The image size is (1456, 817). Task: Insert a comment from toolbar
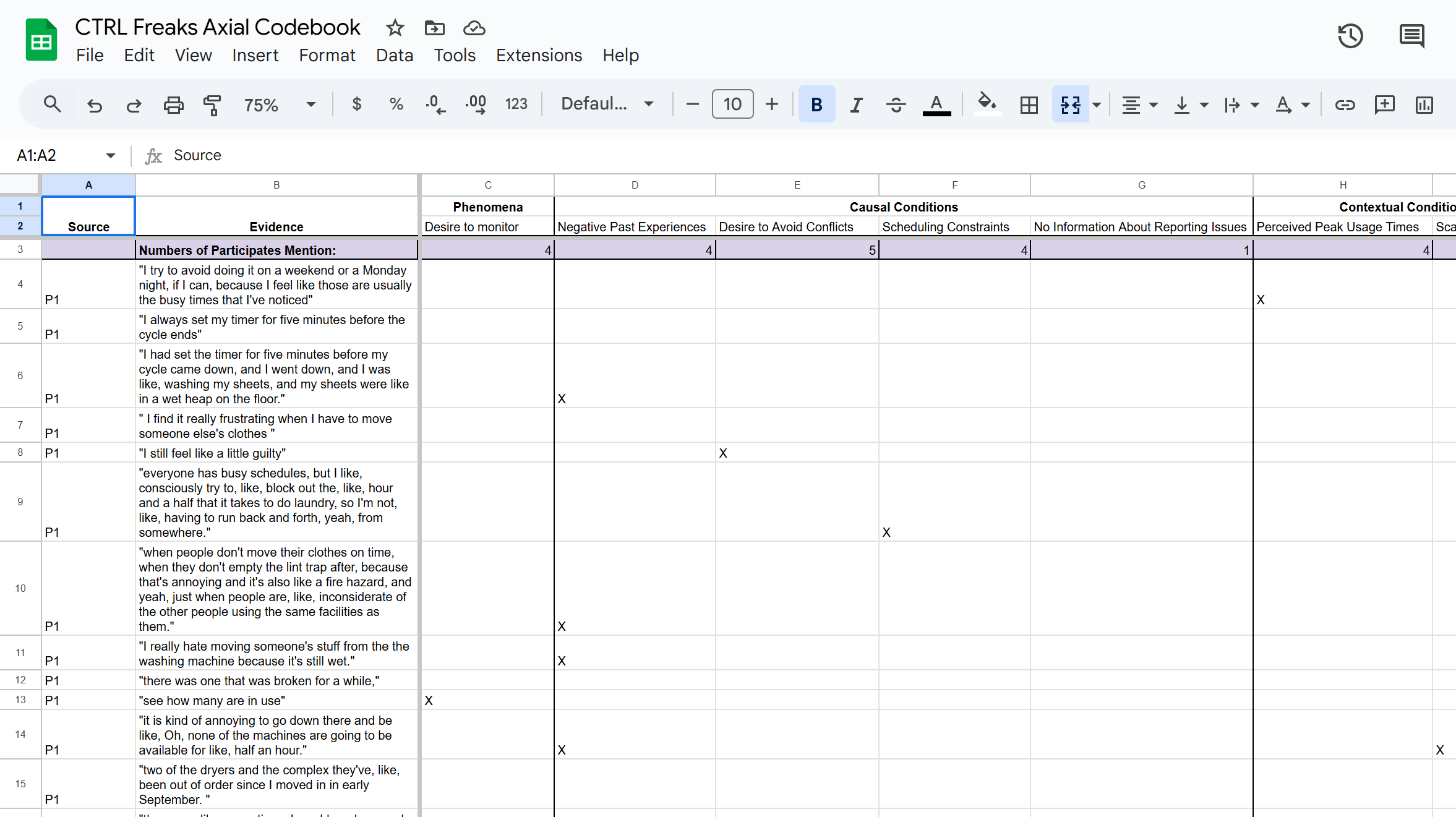[1384, 105]
